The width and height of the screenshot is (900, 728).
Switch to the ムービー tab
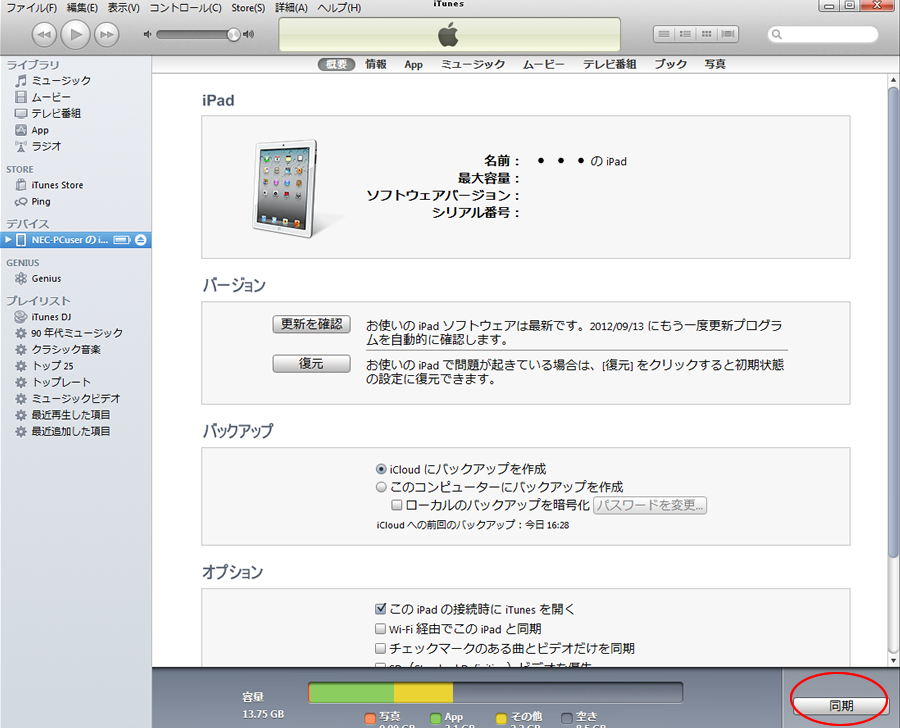(x=543, y=64)
